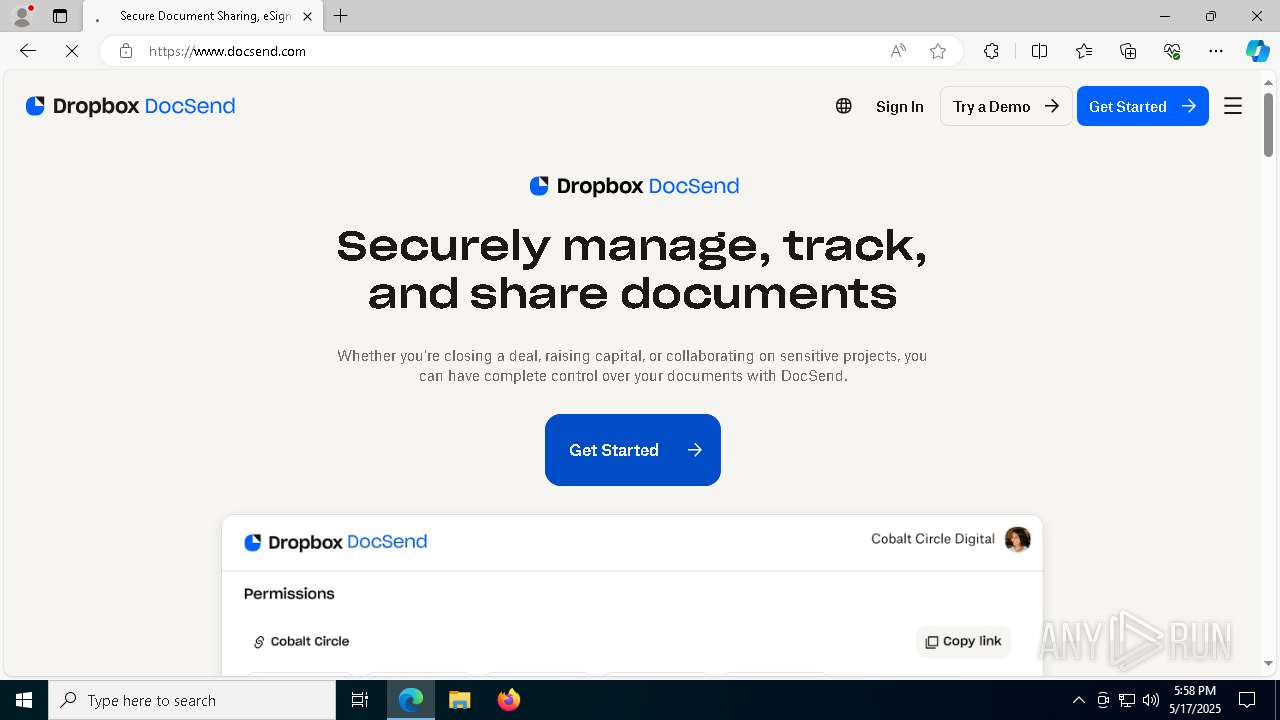The width and height of the screenshot is (1280, 720).
Task: Click Sign In link
Action: click(x=900, y=106)
